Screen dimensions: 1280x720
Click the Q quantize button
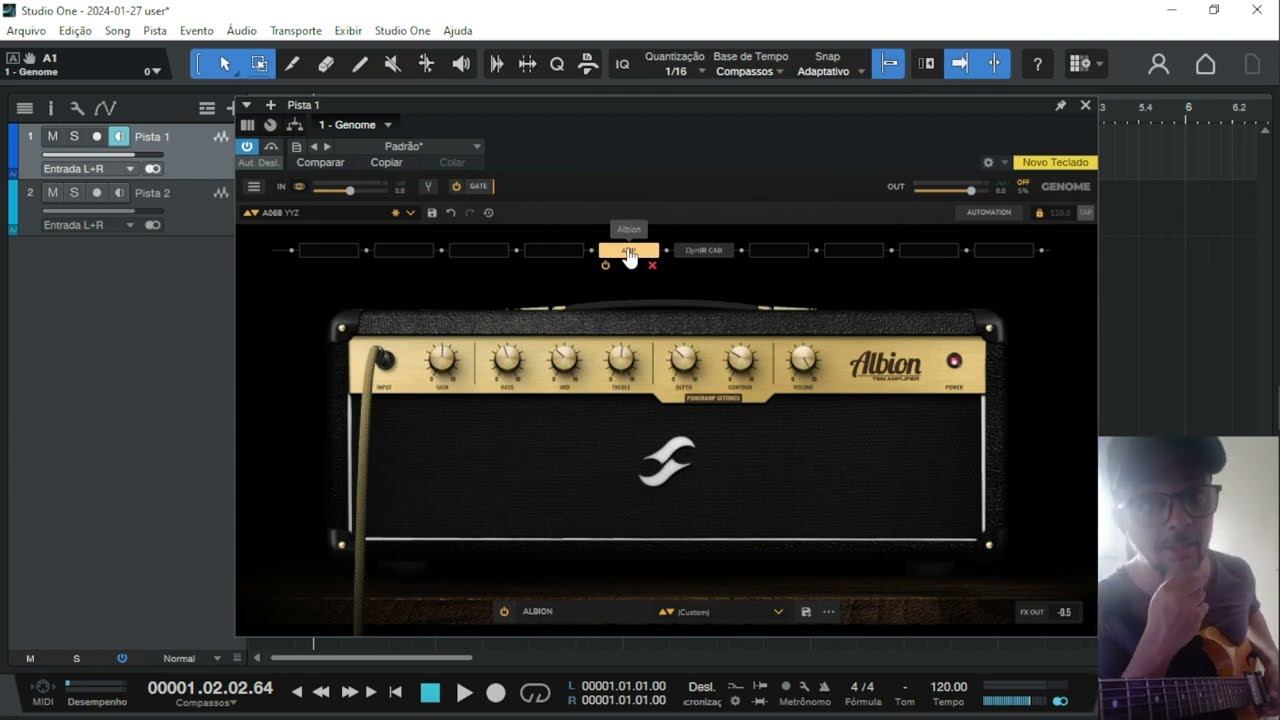[557, 64]
